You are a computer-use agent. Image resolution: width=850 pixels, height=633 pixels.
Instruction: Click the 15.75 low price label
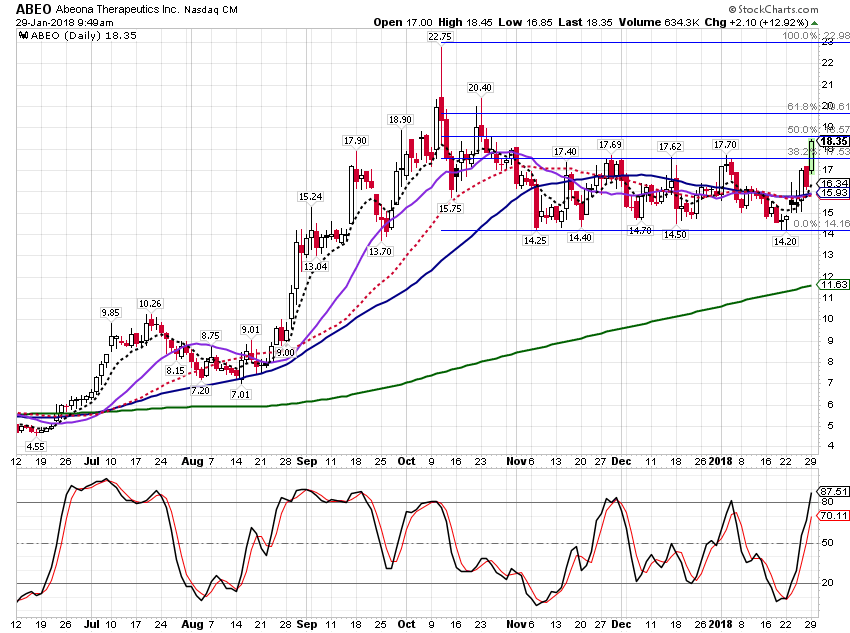(450, 208)
